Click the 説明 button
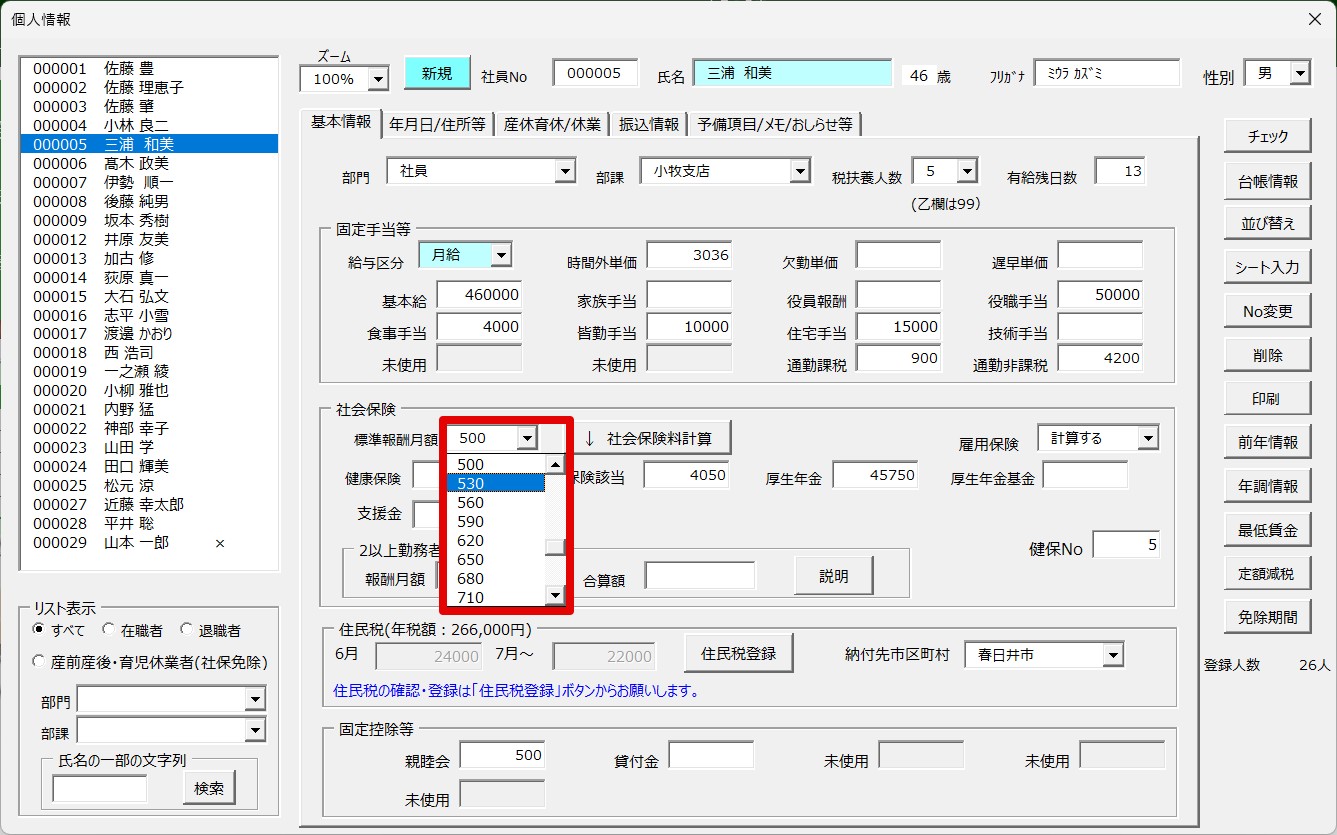The height and width of the screenshot is (835, 1337). (833, 576)
